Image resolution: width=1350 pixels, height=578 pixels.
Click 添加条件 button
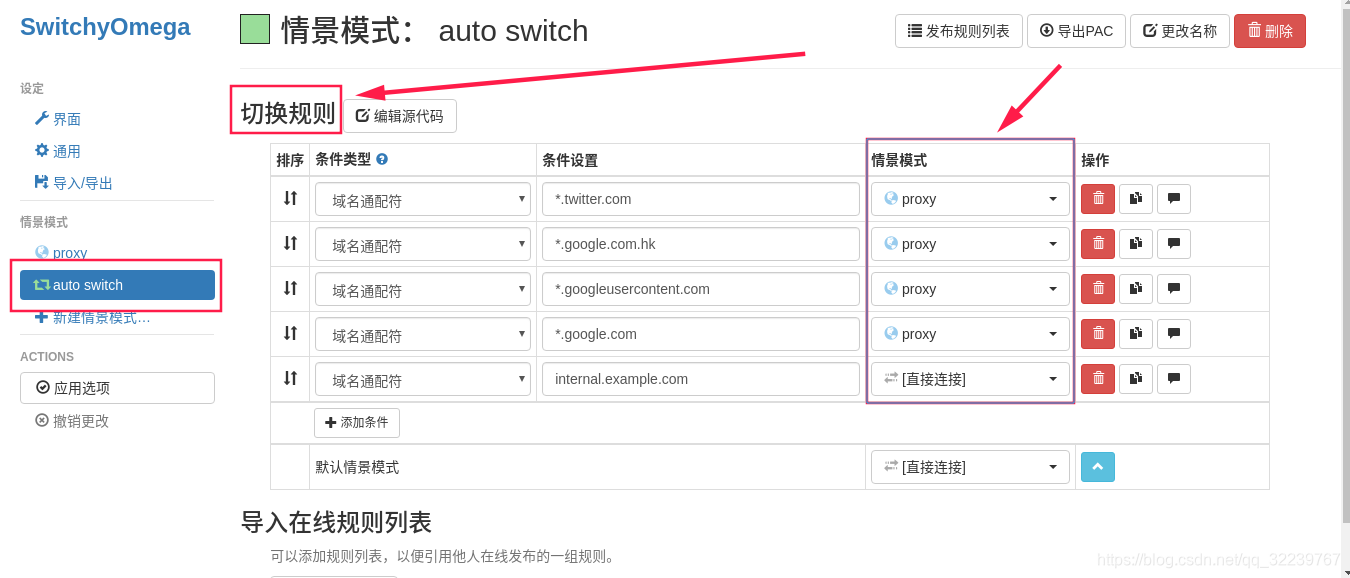tap(357, 423)
